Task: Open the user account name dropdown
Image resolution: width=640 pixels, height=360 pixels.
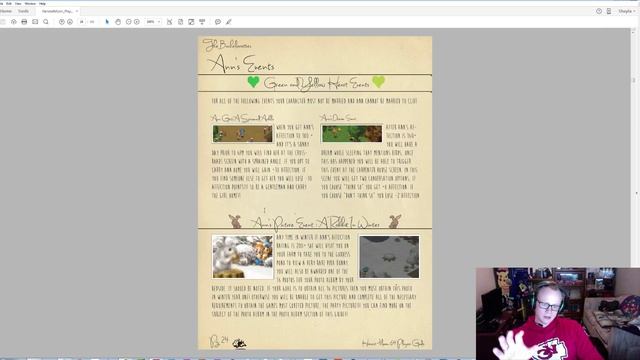Action: (x=627, y=11)
